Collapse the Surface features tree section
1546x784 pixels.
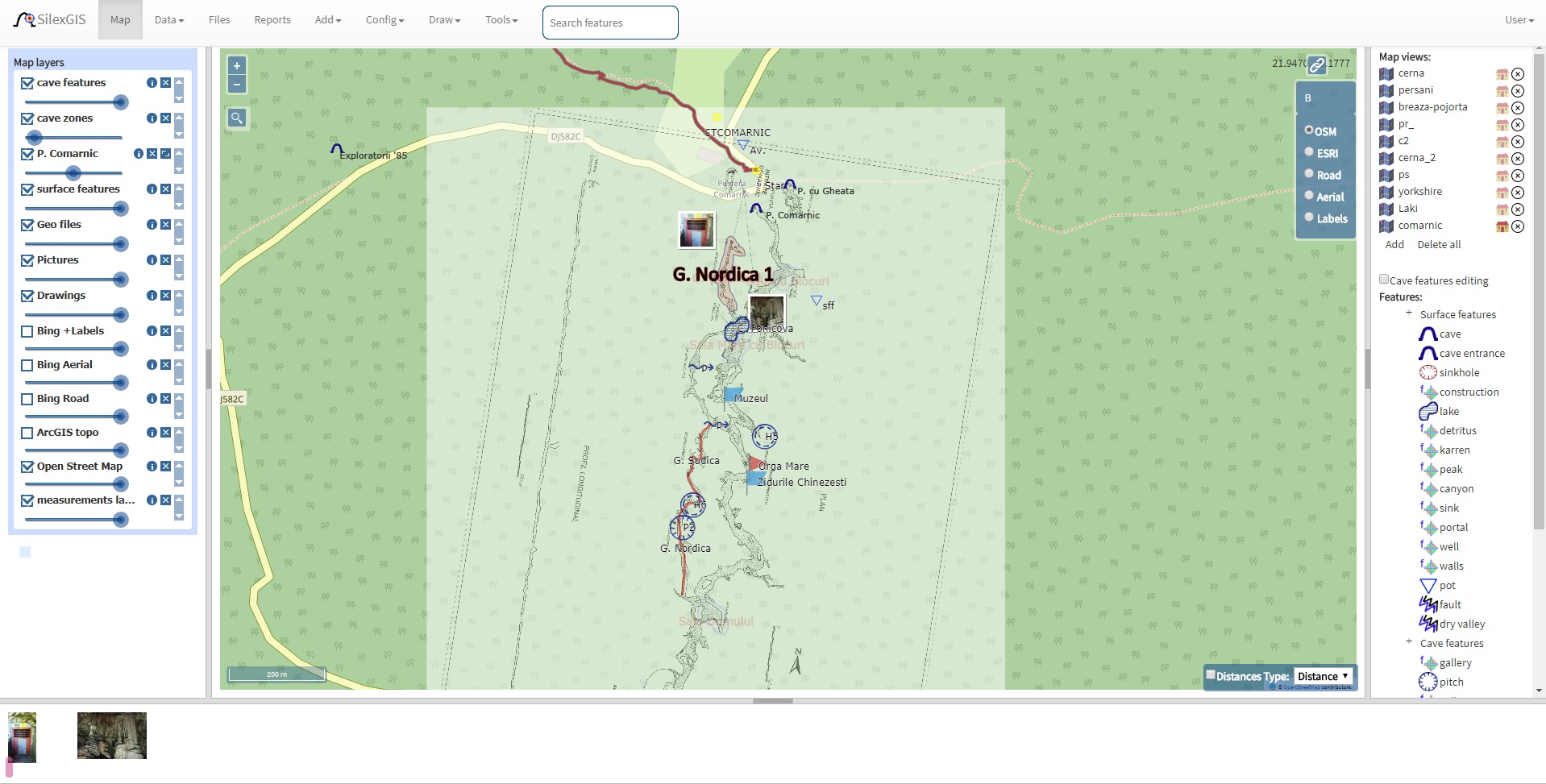(1409, 313)
